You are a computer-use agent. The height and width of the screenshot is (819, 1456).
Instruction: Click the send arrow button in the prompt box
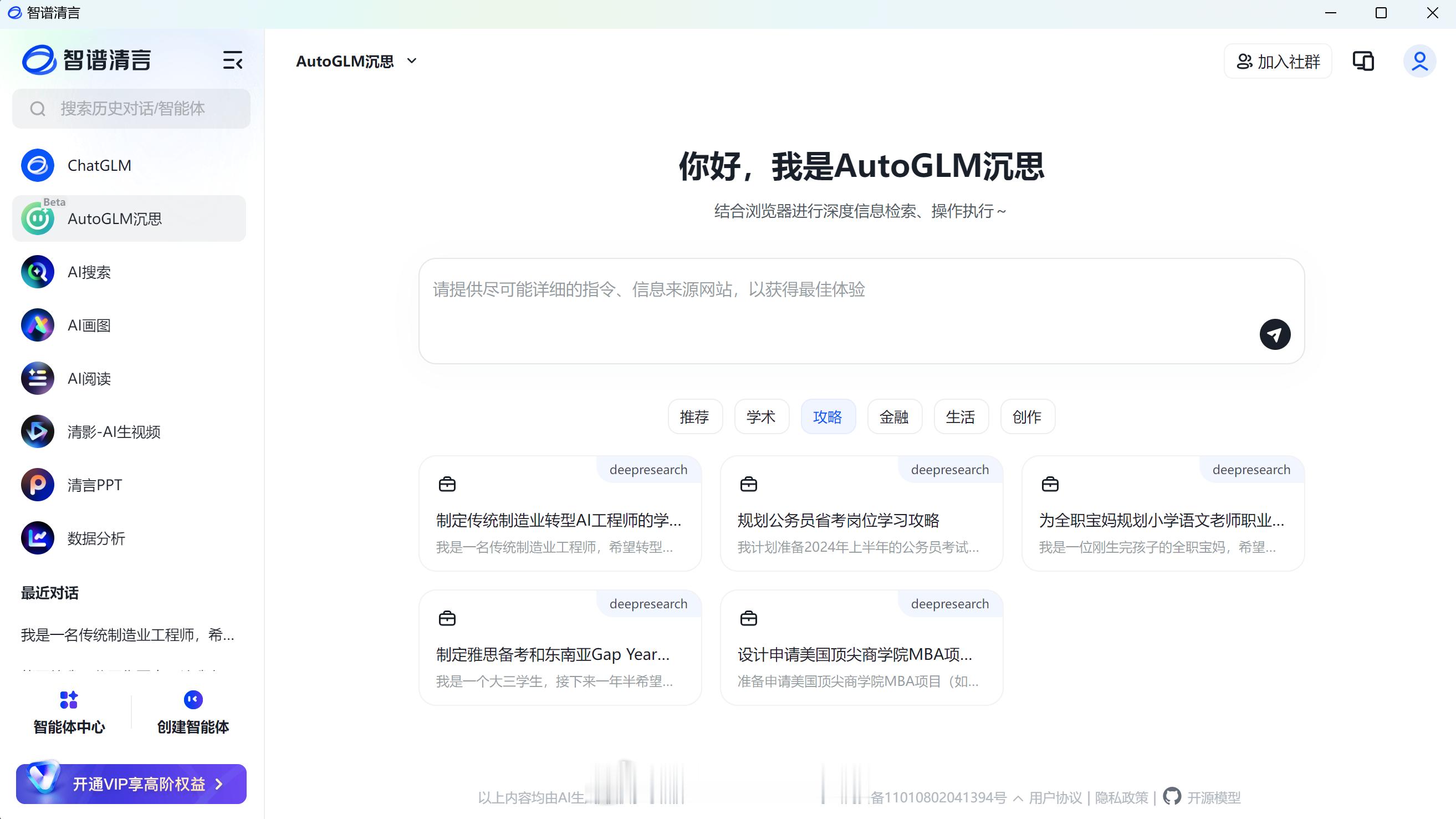click(1275, 334)
